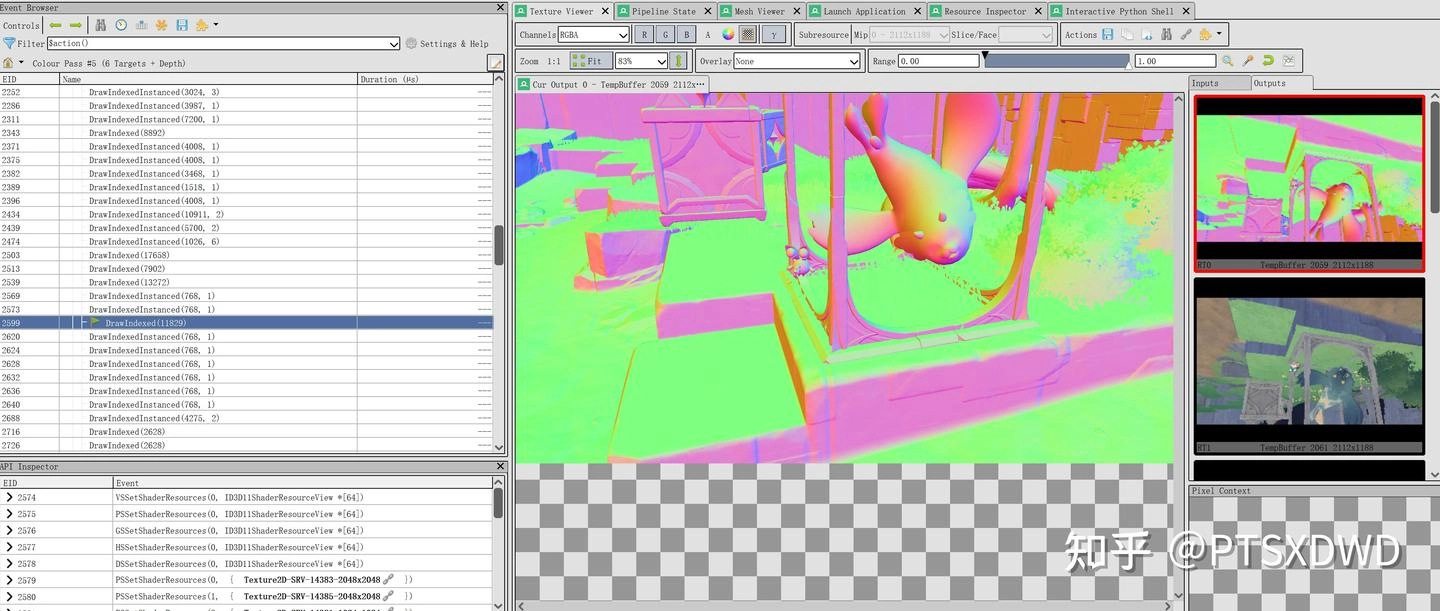Click the white point marker on range slider
The image size is (1440, 611).
[x=1129, y=64]
